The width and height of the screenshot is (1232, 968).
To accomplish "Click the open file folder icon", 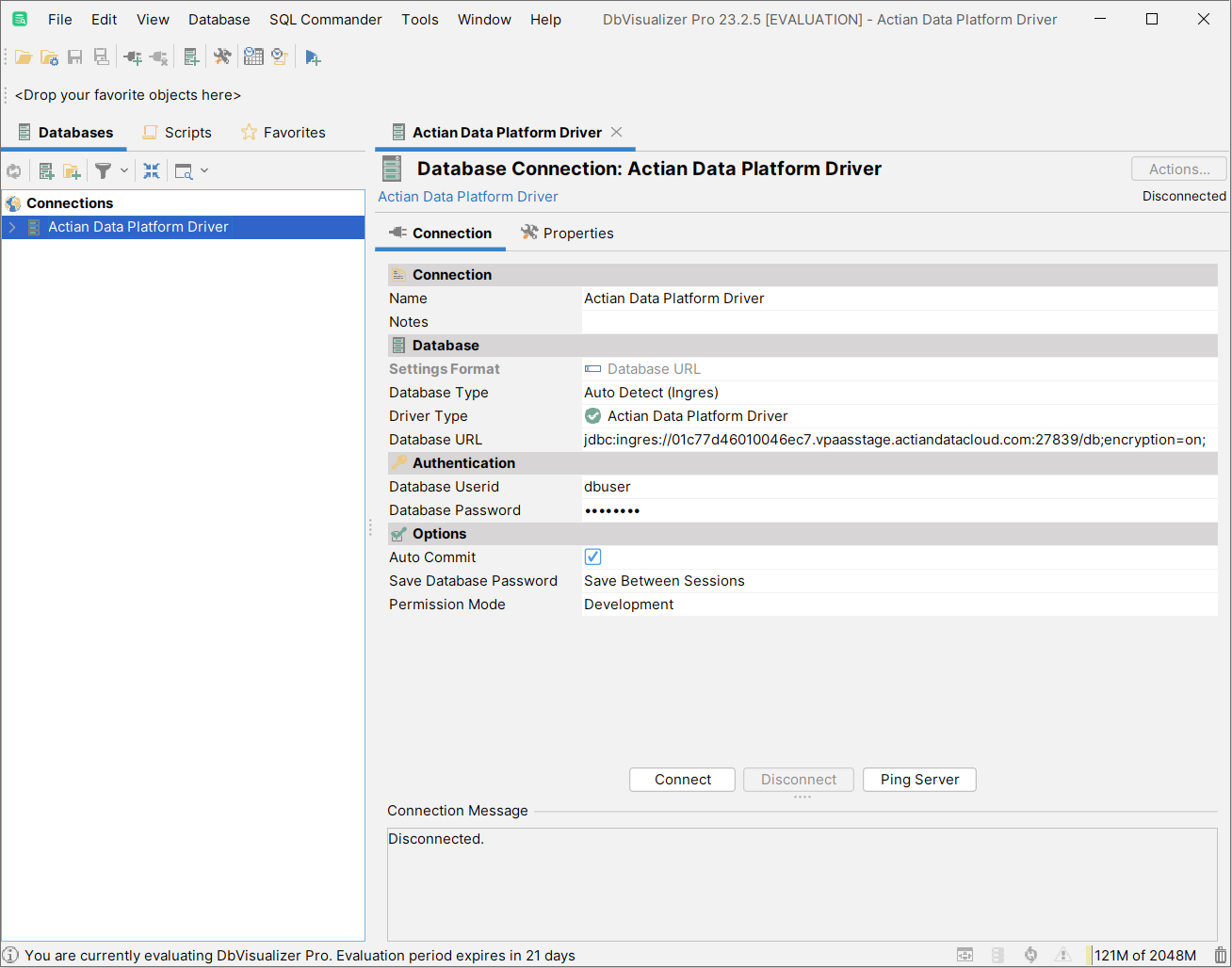I will [24, 58].
